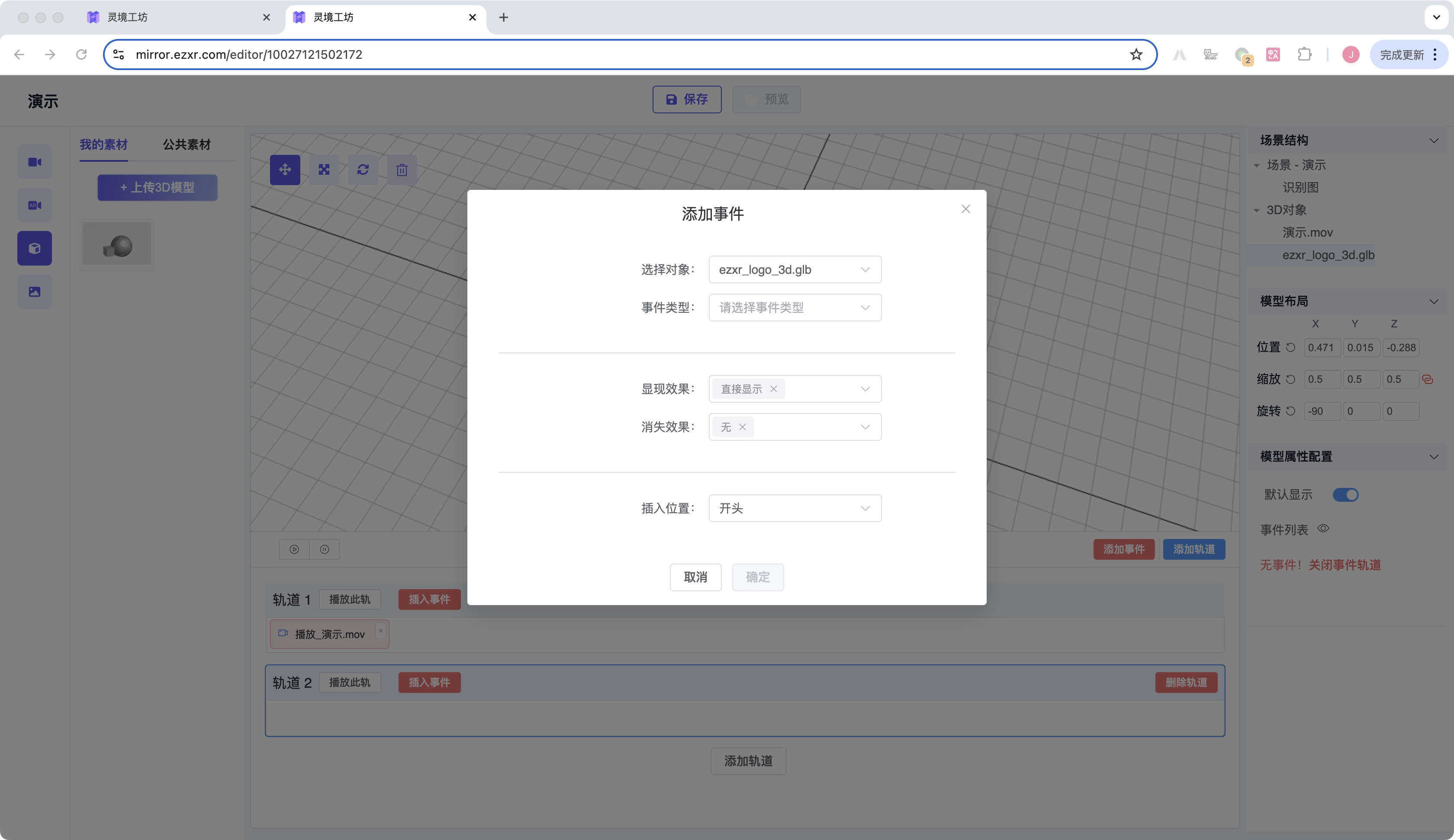Reset the 位置 values
Image resolution: width=1454 pixels, height=840 pixels.
coord(1291,347)
